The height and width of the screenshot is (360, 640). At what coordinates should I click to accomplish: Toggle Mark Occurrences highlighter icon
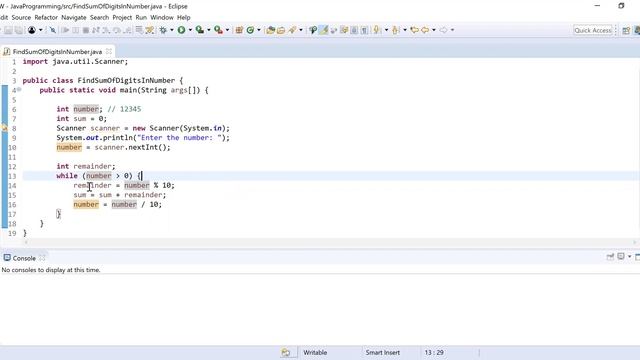[x=323, y=30]
